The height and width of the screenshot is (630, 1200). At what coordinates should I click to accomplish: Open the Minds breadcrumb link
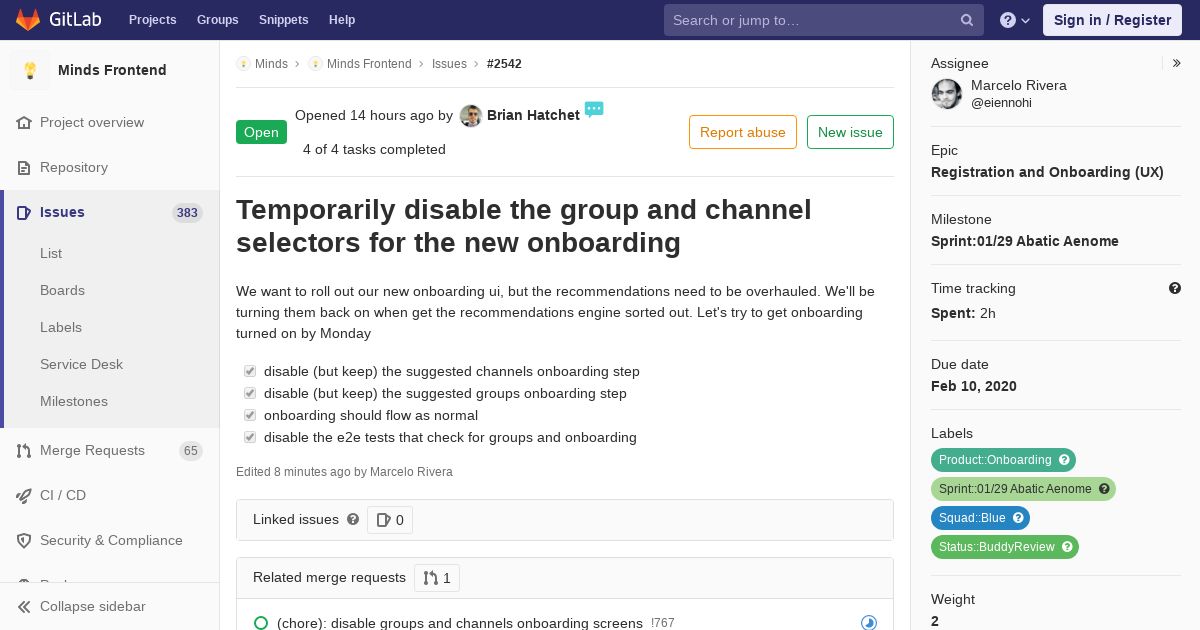(x=271, y=64)
